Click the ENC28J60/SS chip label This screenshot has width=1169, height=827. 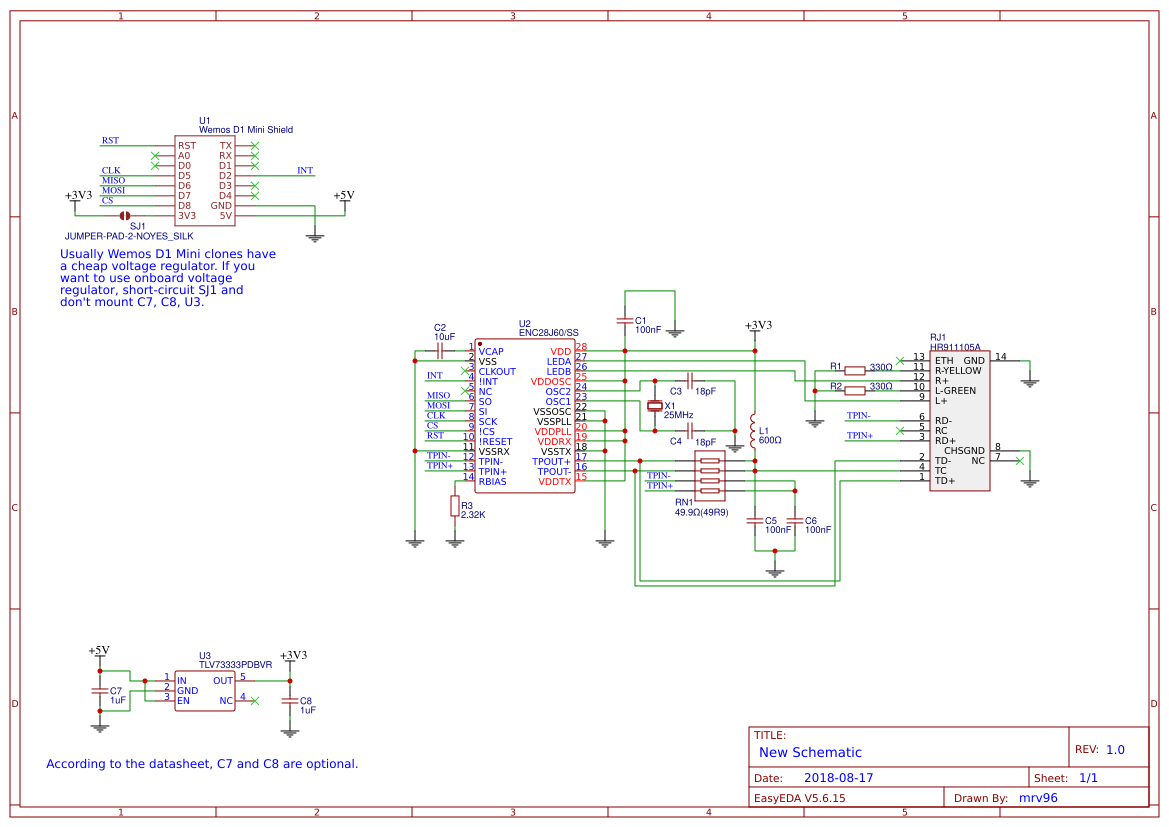(x=548, y=333)
